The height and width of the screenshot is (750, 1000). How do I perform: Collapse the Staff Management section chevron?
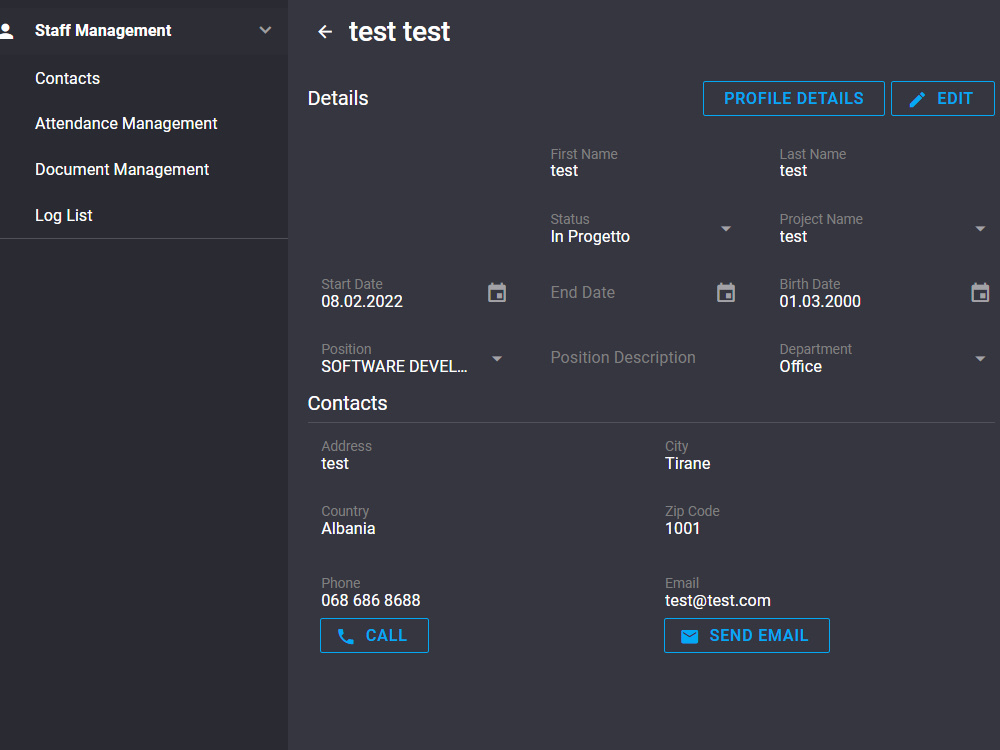(265, 30)
